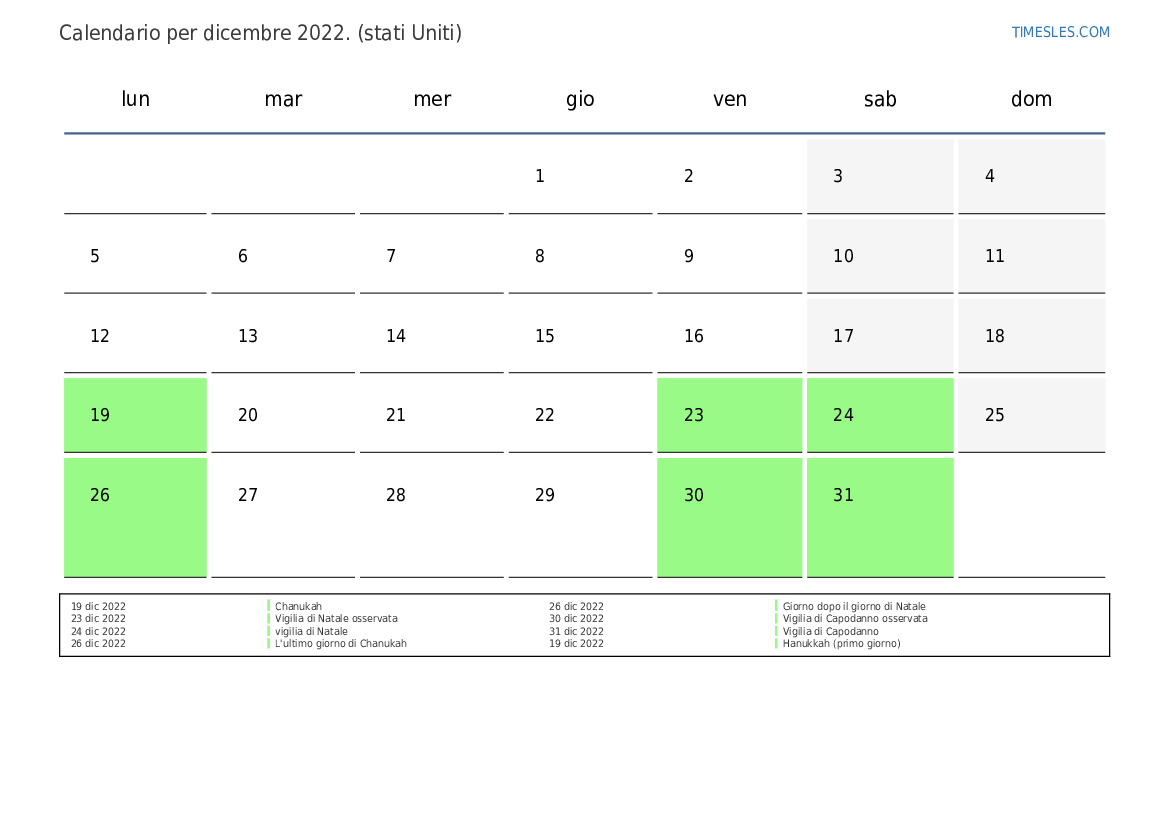The height and width of the screenshot is (827, 1169).
Task: Click the green day 26 cell
Action: [x=135, y=518]
